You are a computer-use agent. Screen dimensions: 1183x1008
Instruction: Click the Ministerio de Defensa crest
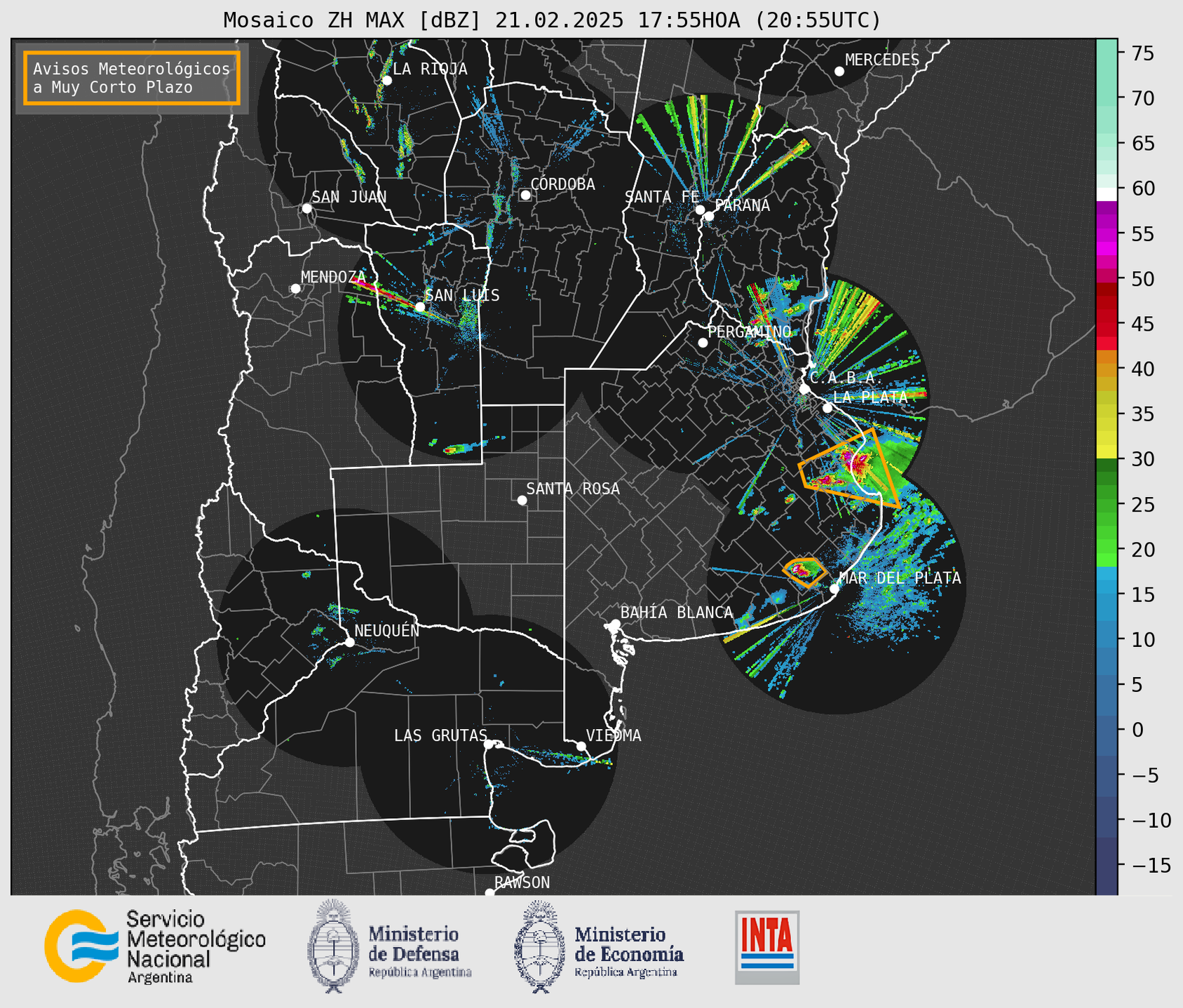[x=333, y=946]
